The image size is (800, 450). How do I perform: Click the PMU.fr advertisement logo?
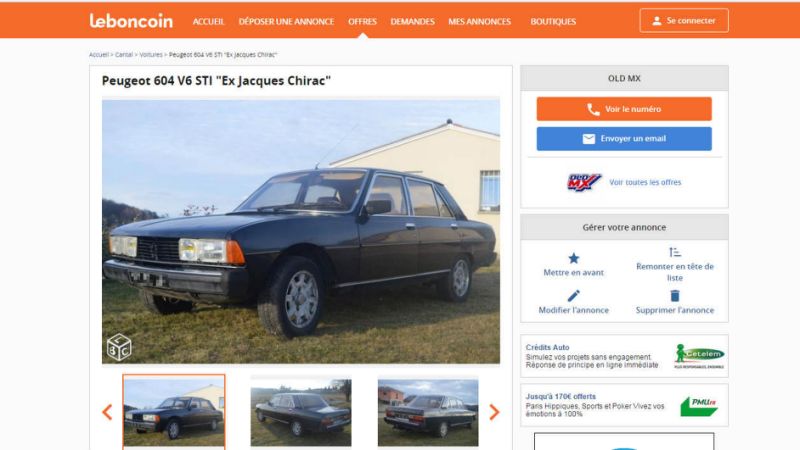(699, 406)
